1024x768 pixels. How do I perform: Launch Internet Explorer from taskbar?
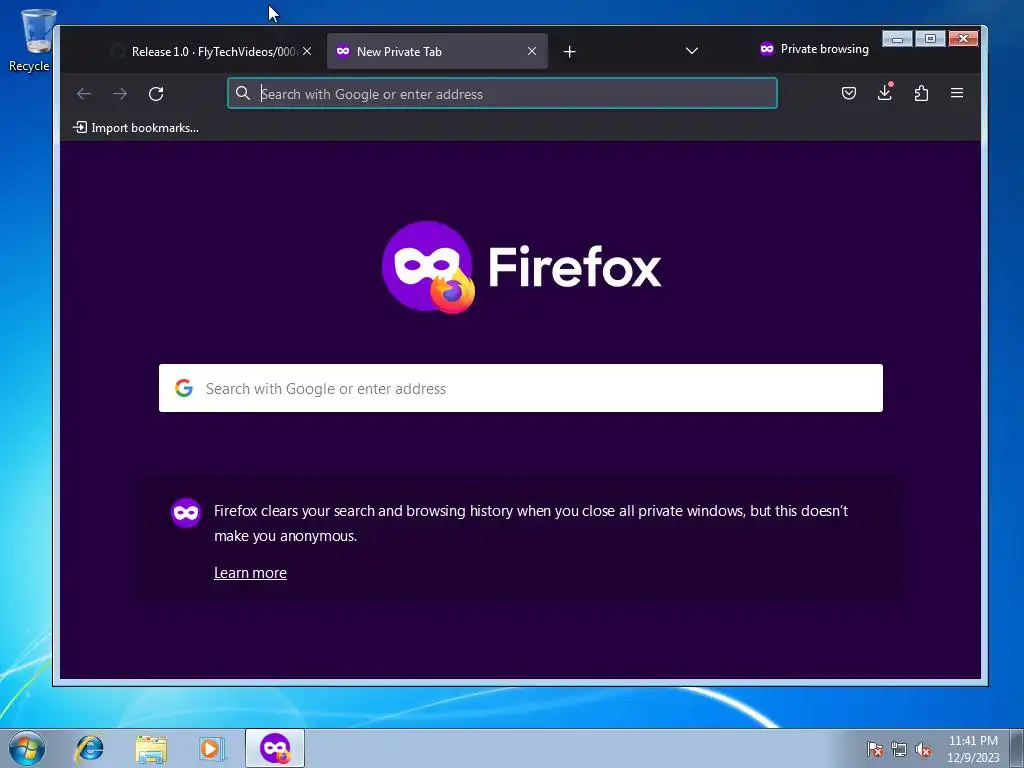point(89,748)
